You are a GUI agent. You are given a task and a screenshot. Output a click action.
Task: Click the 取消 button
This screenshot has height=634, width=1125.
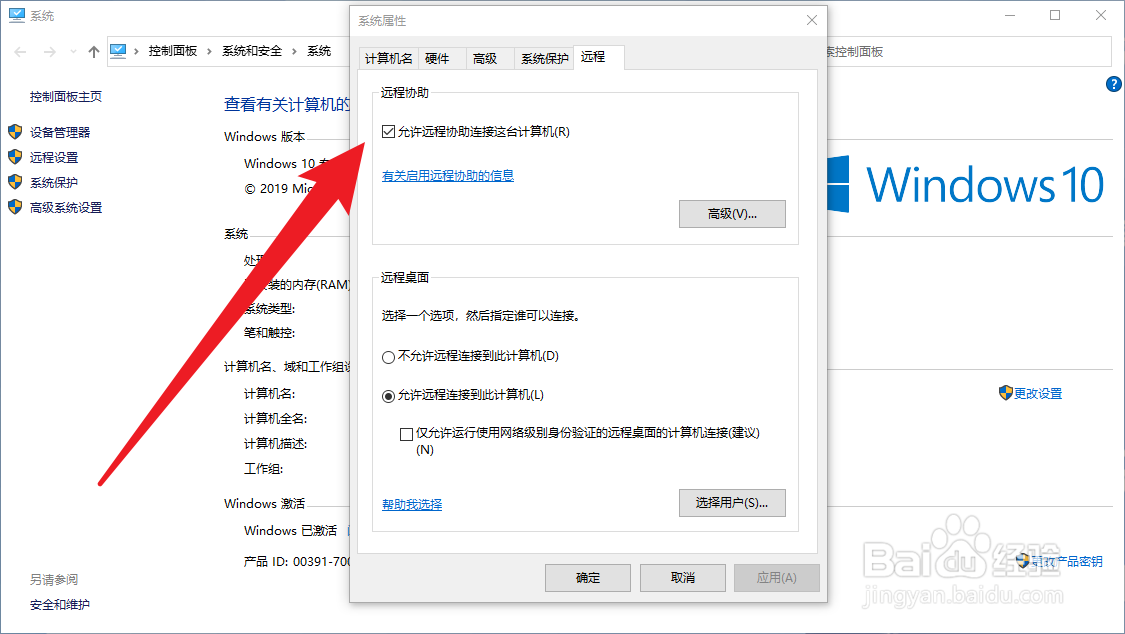pos(682,577)
